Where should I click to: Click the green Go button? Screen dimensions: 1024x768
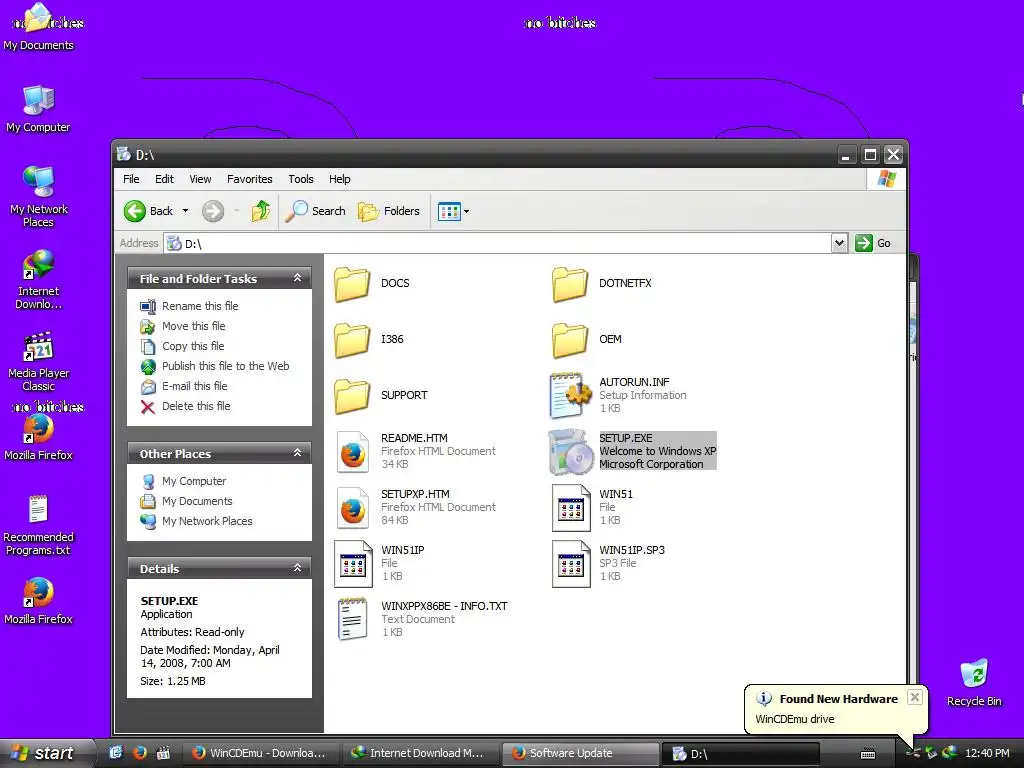pos(873,243)
